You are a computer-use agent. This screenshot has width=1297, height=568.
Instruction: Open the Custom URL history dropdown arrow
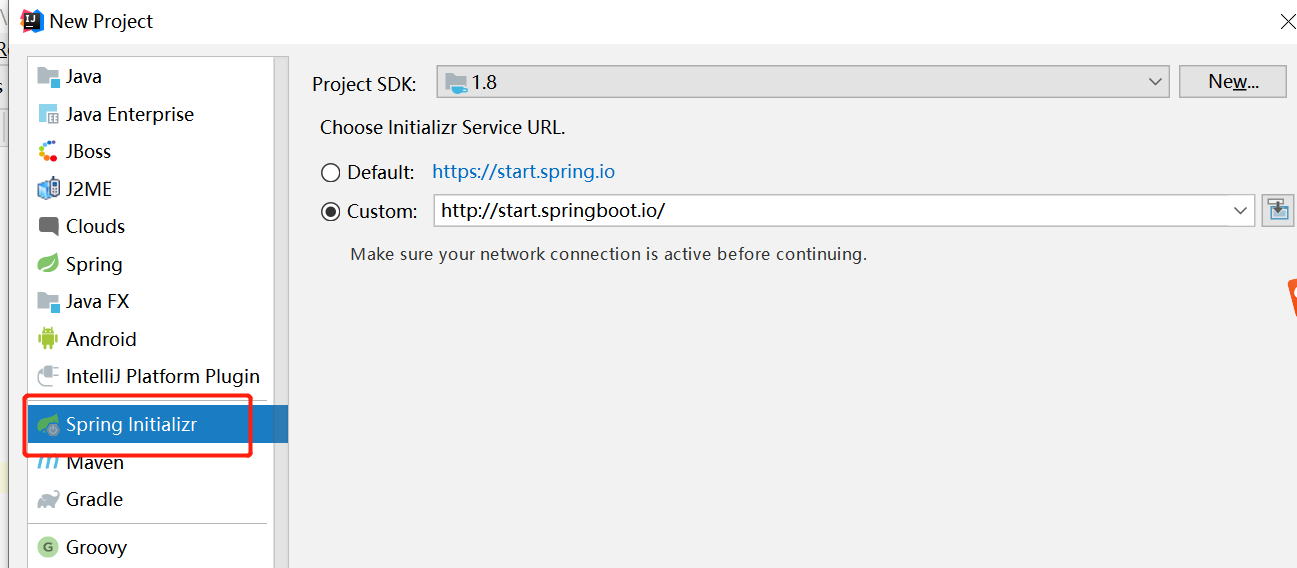(x=1241, y=211)
